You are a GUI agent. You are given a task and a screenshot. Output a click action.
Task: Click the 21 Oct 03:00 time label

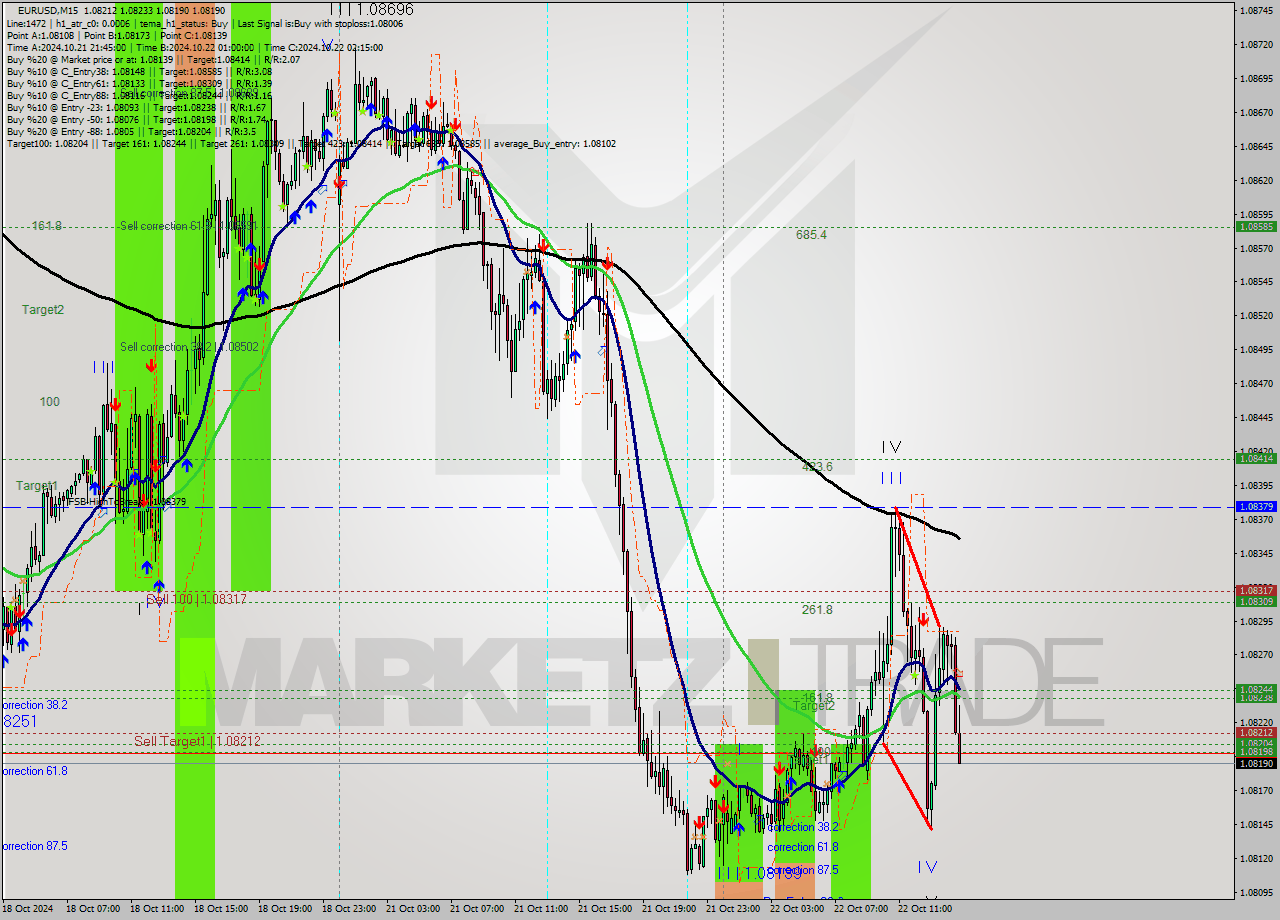coord(413,909)
